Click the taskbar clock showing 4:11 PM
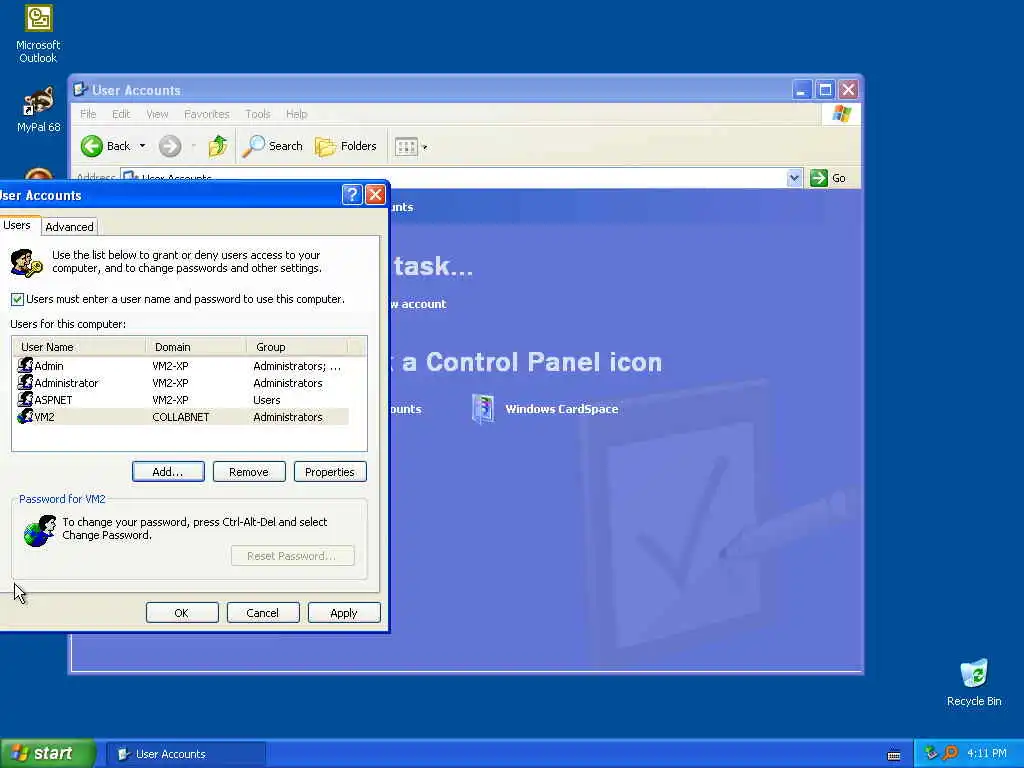This screenshot has width=1024, height=768. (987, 753)
